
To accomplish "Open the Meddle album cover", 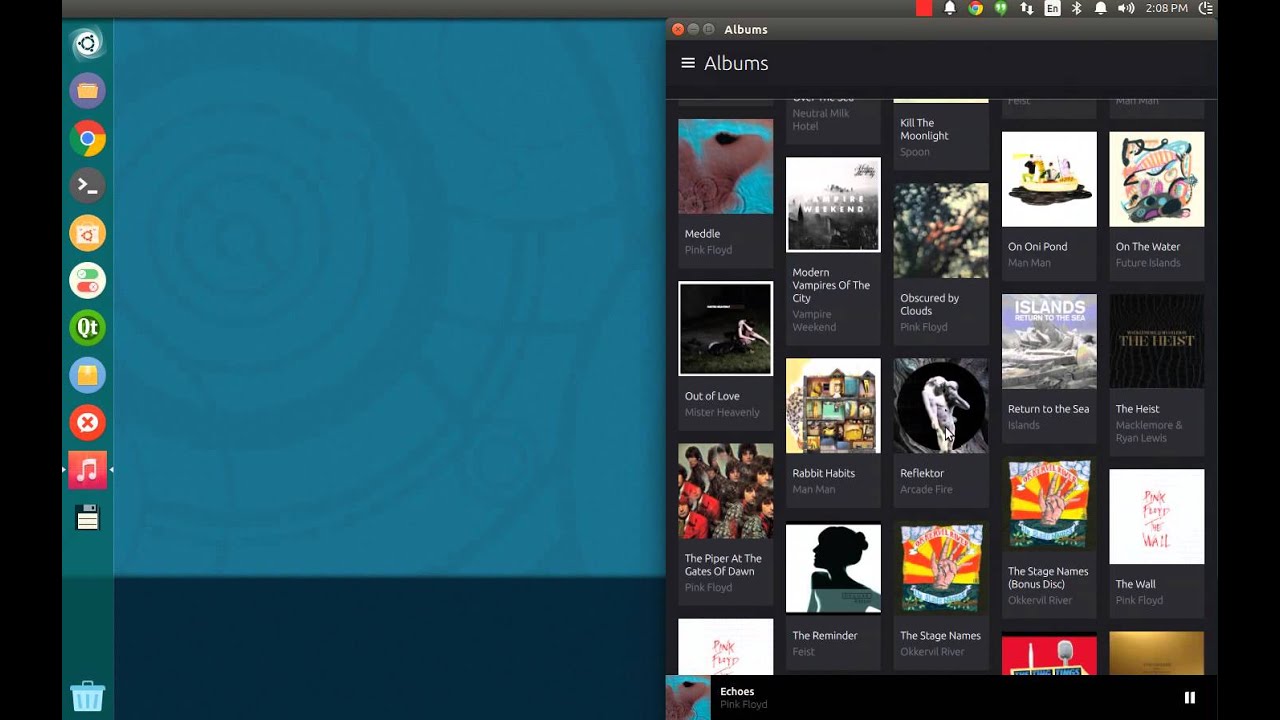I will 726,166.
